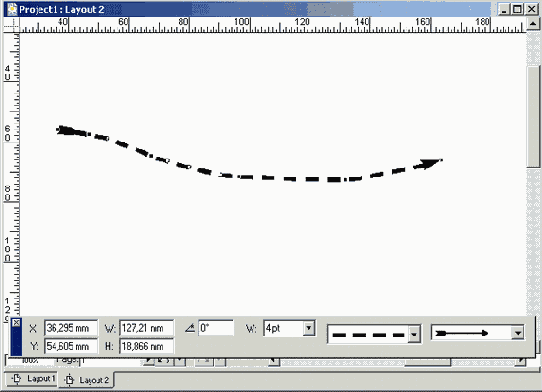This screenshot has height=392, width=542.
Task: Click the vertical scrollbar thumb
Action: coord(533,117)
